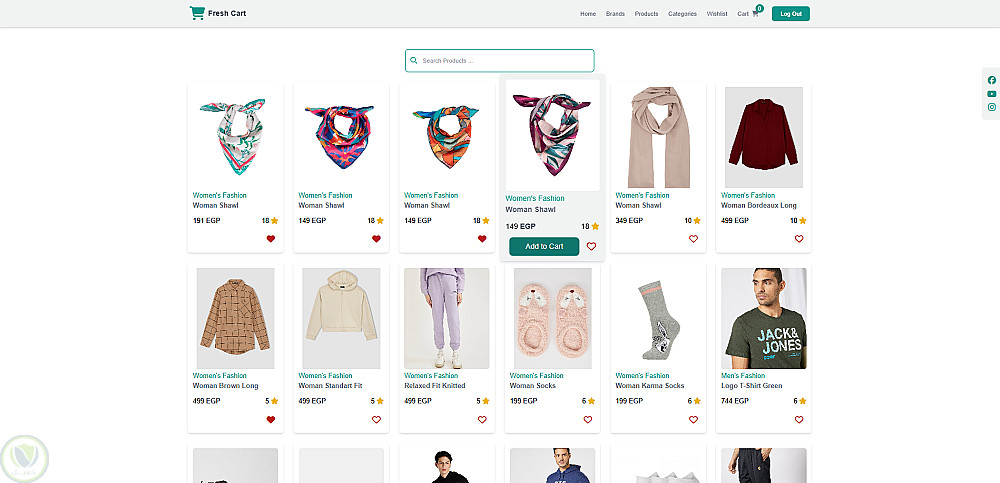1000x483 pixels.
Task: Open the Brands nav item
Action: pyautogui.click(x=615, y=14)
